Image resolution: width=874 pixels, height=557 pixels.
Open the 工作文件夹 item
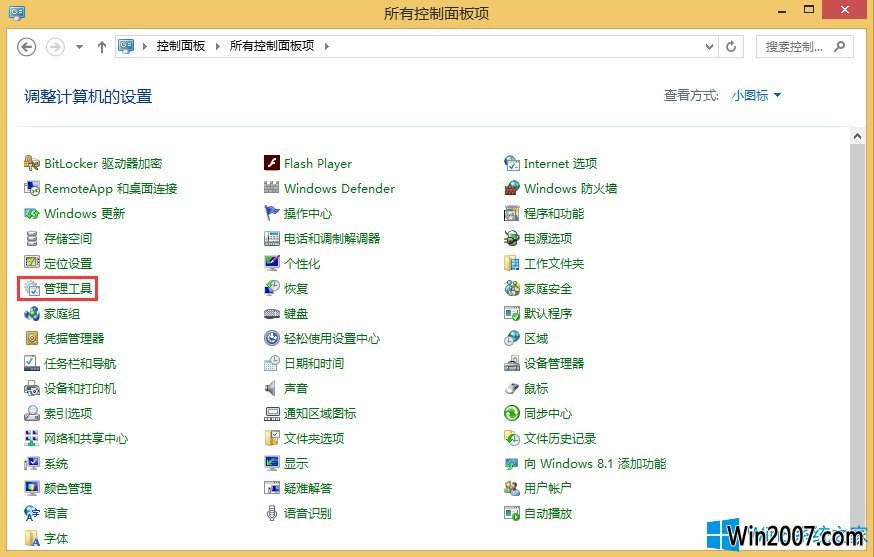coord(544,263)
